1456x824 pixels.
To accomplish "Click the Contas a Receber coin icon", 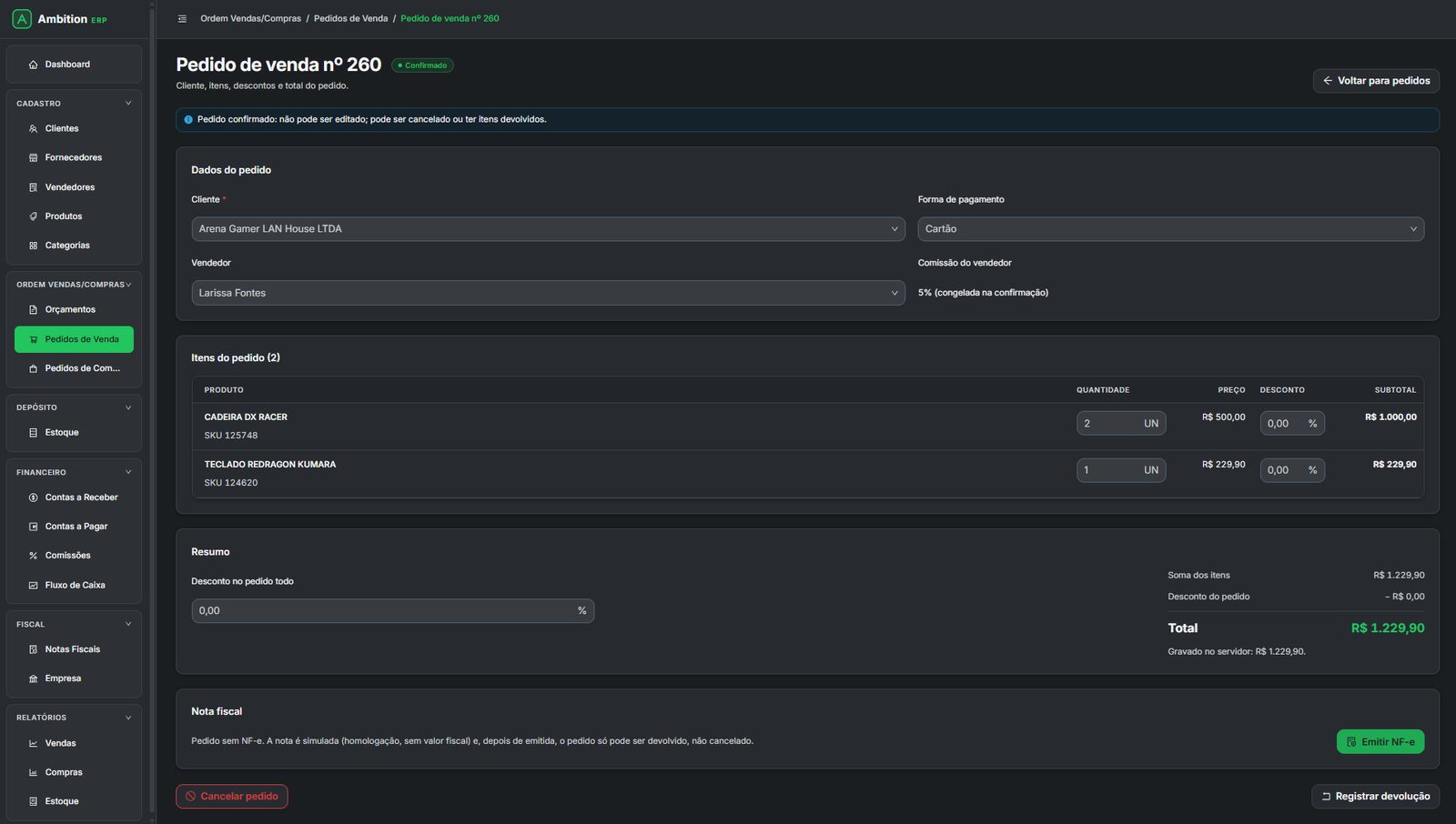I will click(x=34, y=497).
